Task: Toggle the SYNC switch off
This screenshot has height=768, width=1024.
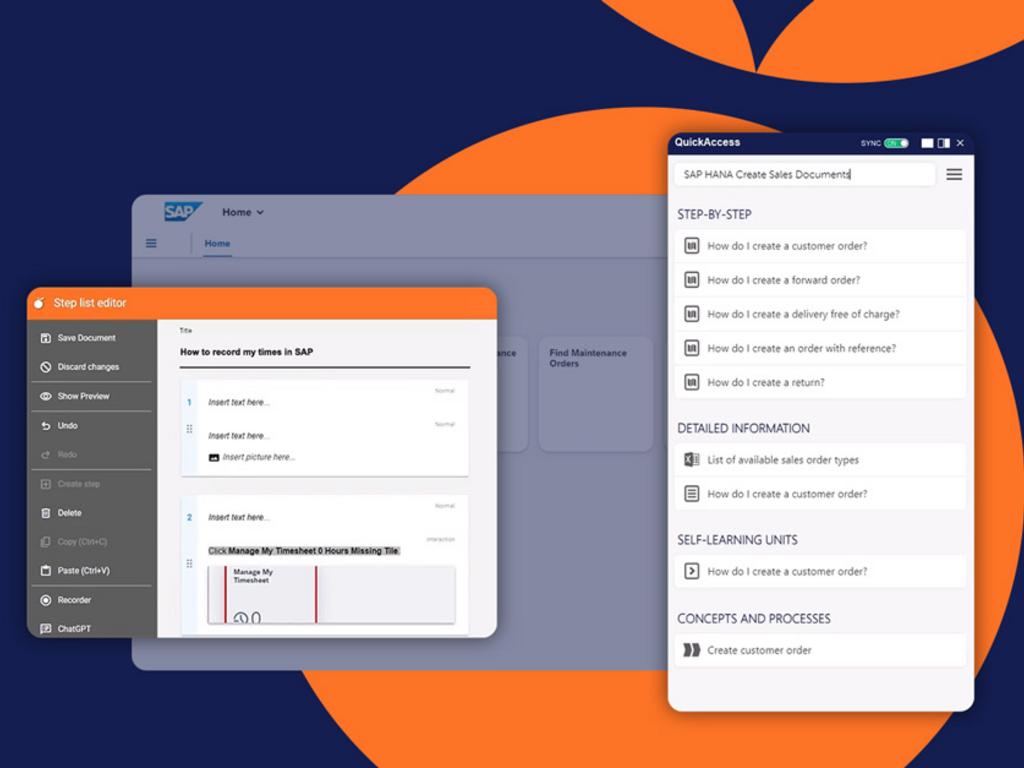Action: coord(896,143)
